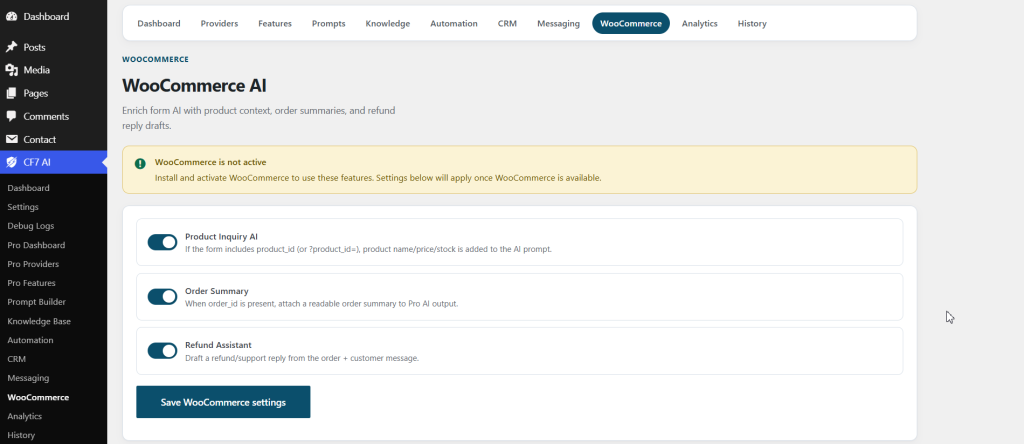Toggle Product Inquiry AI switch
The width and height of the screenshot is (1024, 444).
coord(163,242)
